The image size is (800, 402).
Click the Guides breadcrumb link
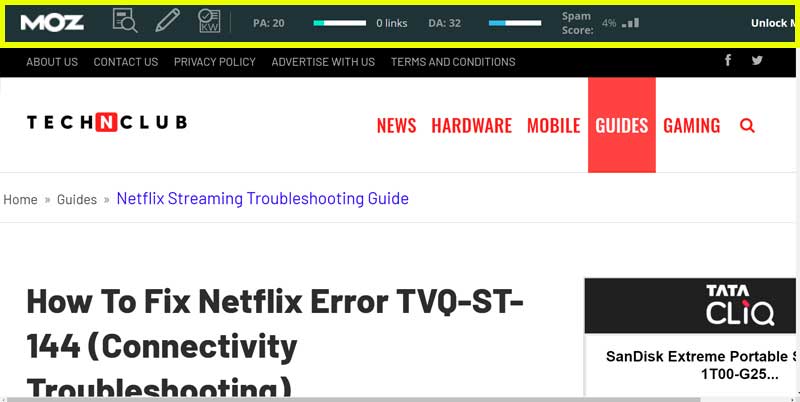[x=77, y=199]
